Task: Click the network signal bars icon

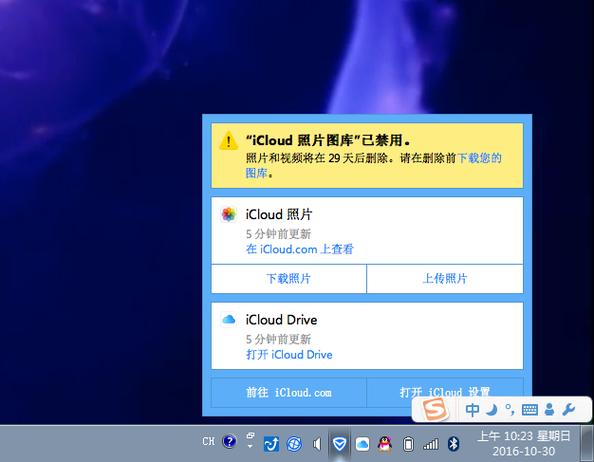Action: pyautogui.click(x=431, y=444)
